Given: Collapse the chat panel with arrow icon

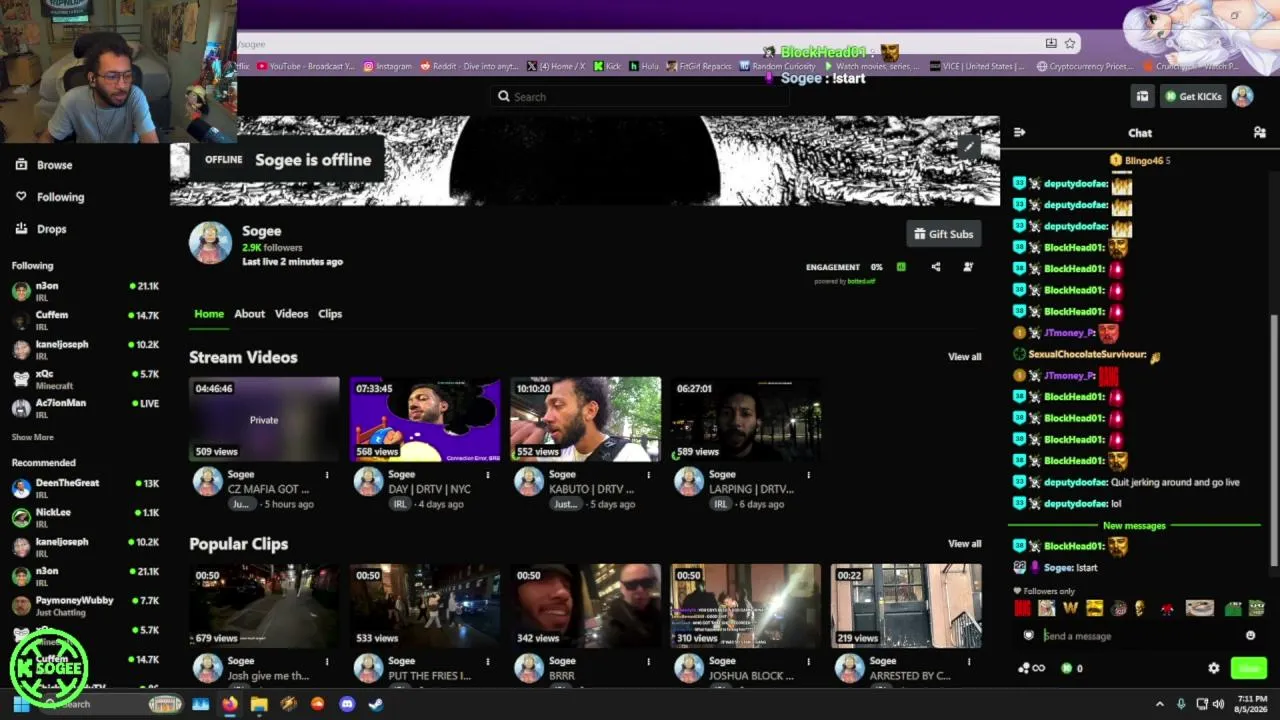Looking at the screenshot, I should [x=1019, y=132].
